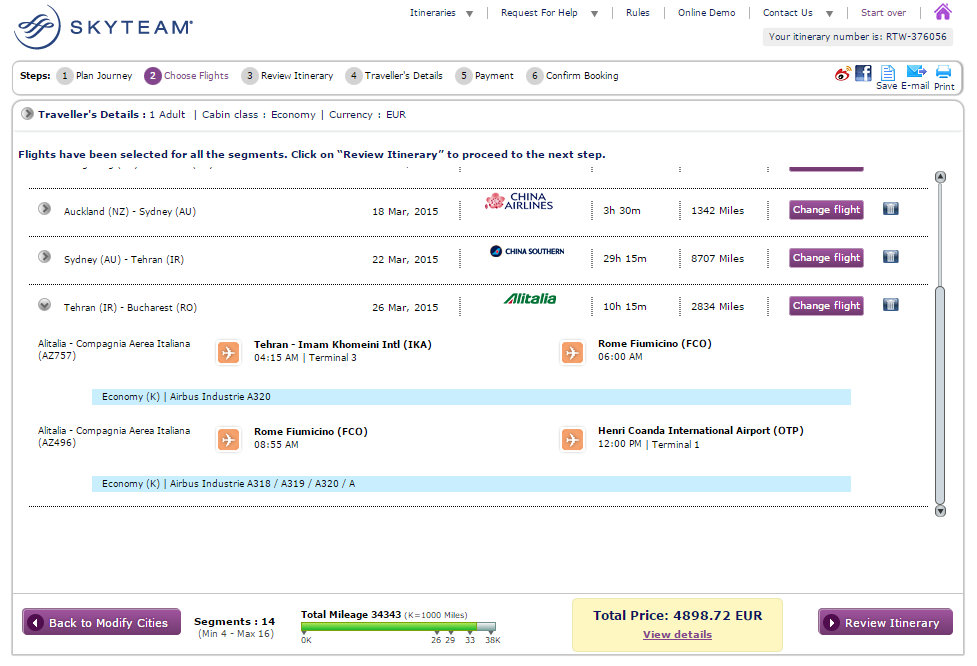
Task: Print the itinerary
Action: (x=944, y=78)
